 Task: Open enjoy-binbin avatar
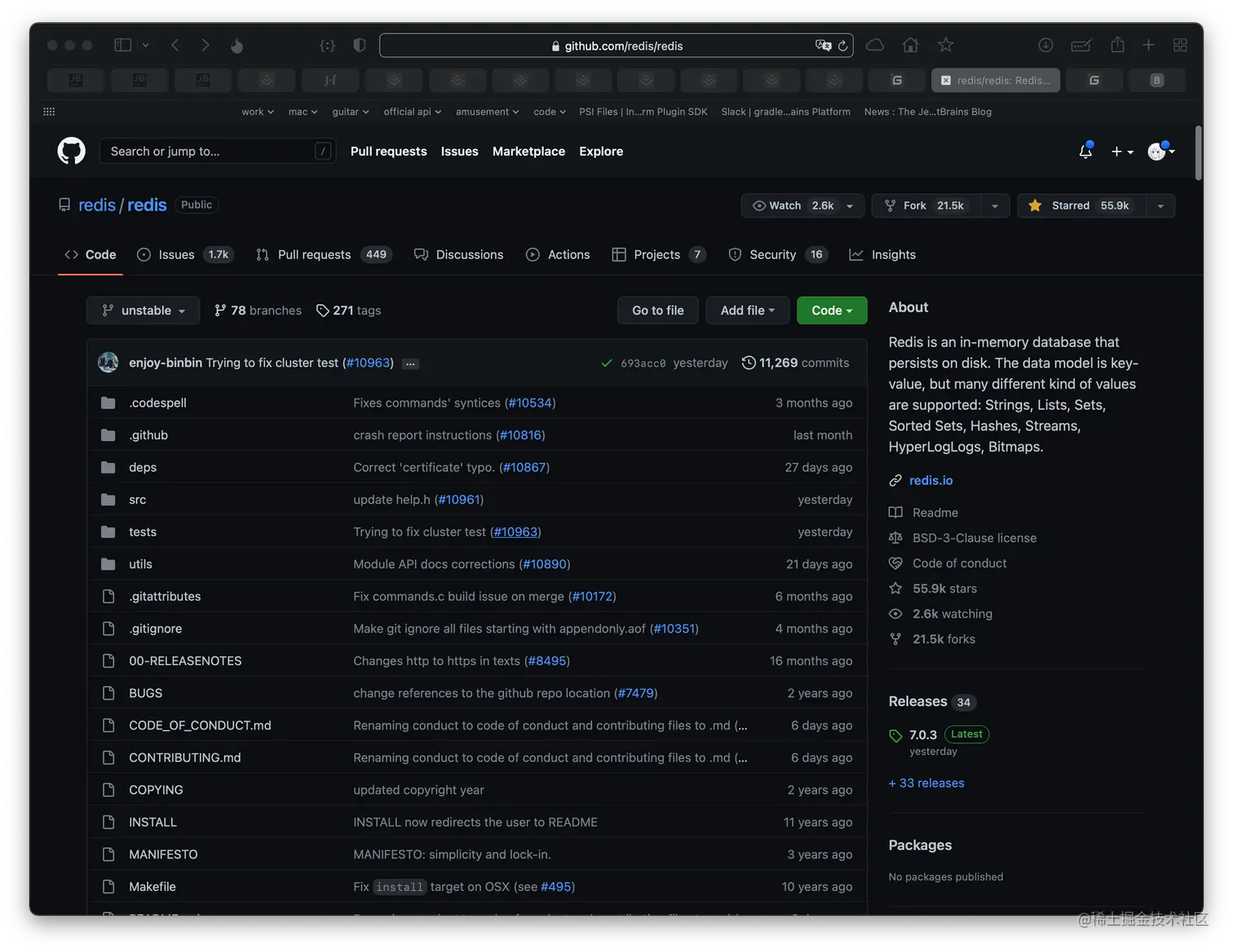coord(108,363)
